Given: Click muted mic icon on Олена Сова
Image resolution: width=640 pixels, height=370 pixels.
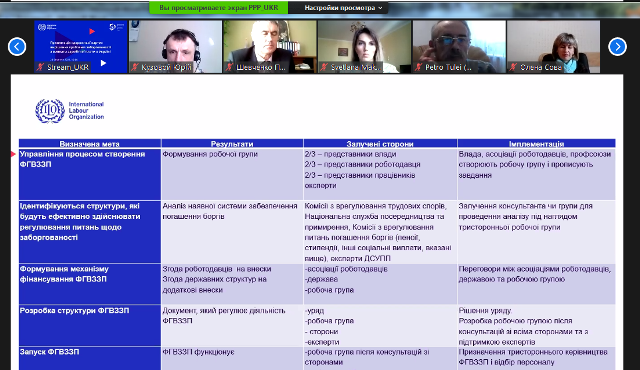Looking at the screenshot, I should (513, 67).
